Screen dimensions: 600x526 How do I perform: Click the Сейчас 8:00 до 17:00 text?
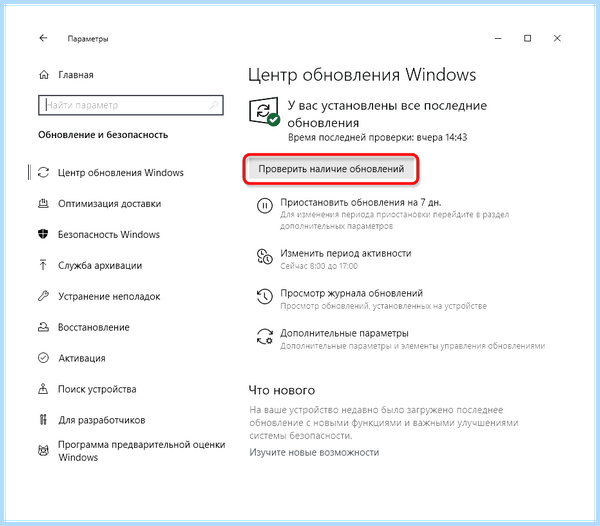pyautogui.click(x=319, y=266)
